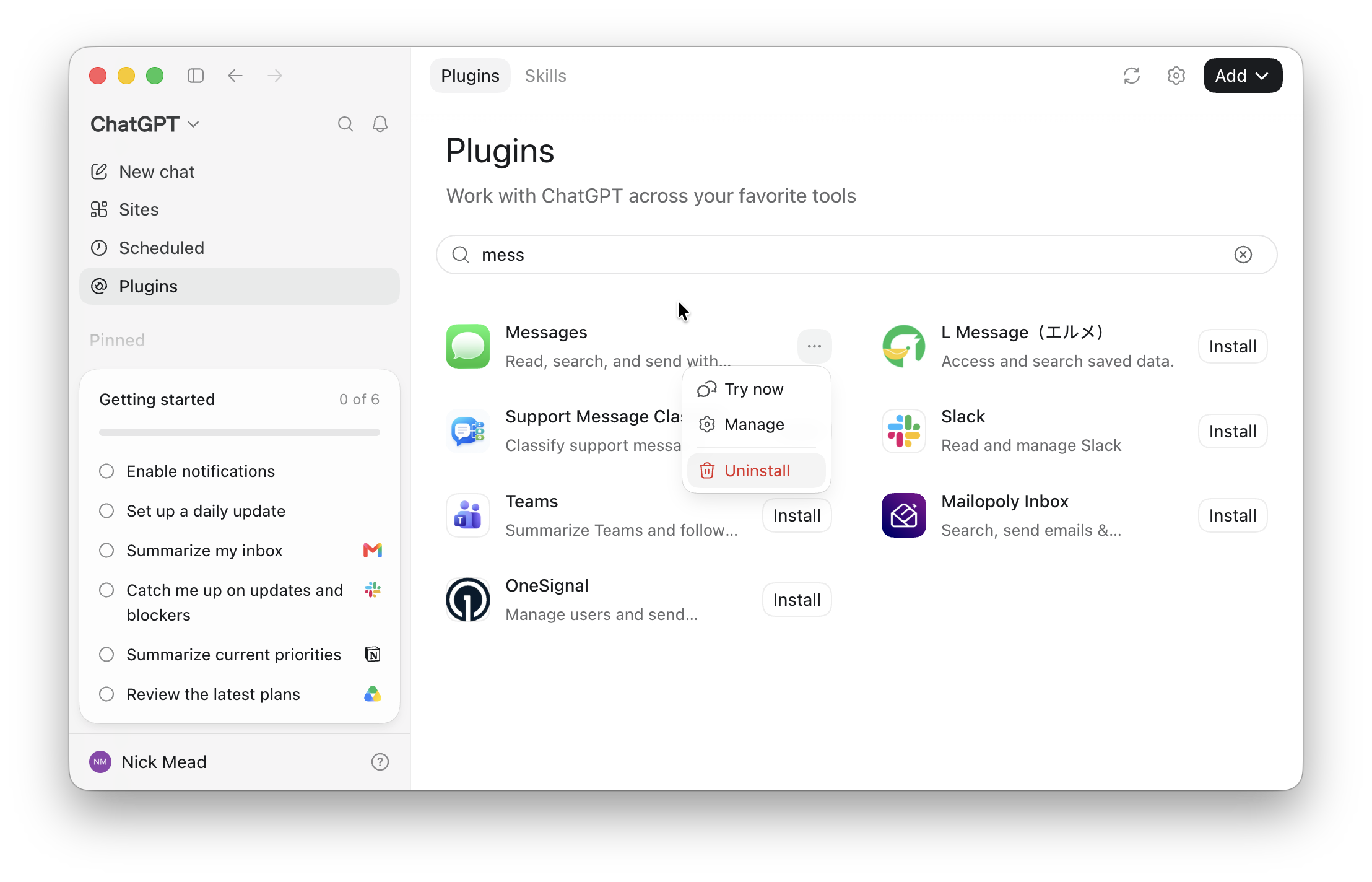The width and height of the screenshot is (1372, 882).
Task: Start a New chat
Action: pos(240,172)
